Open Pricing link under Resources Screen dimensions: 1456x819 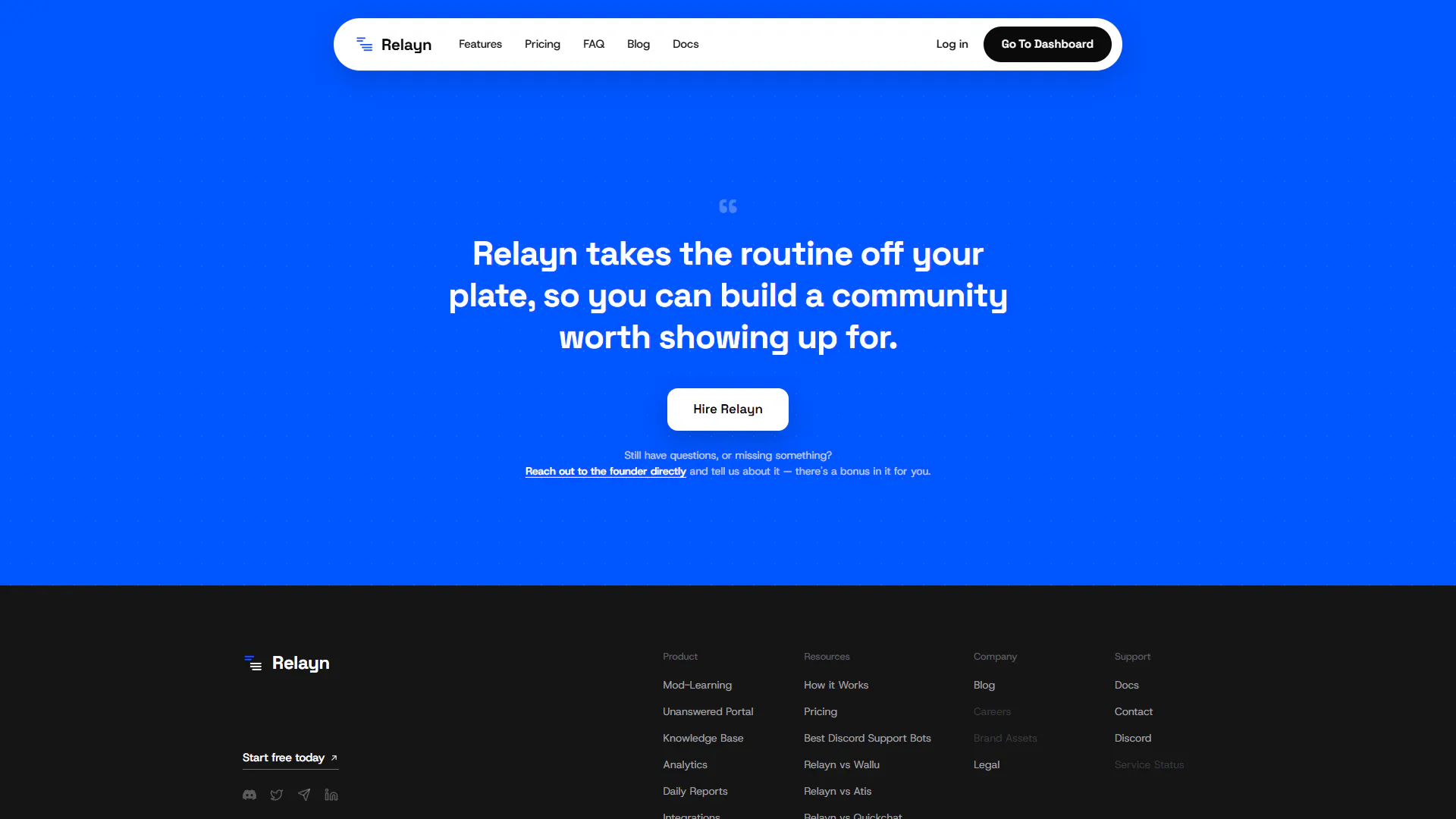coord(821,711)
